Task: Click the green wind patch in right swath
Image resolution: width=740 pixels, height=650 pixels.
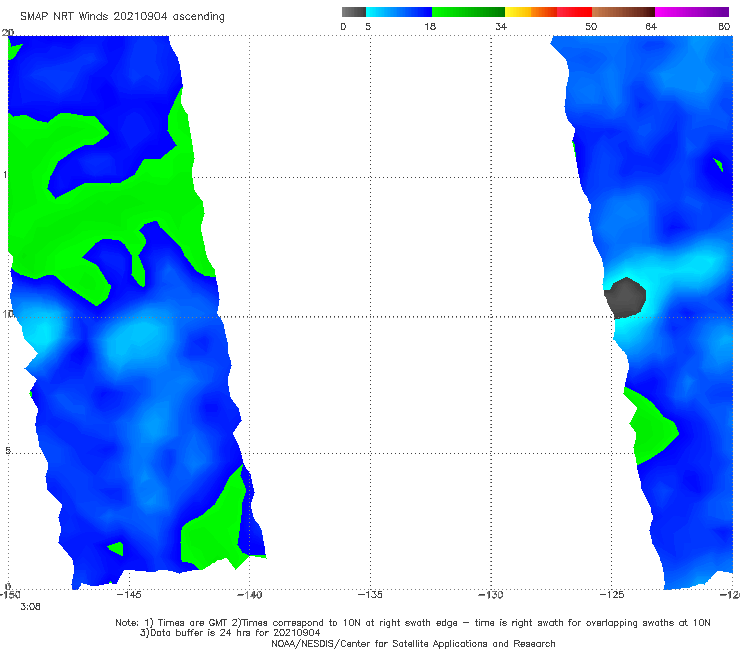Action: (654, 426)
